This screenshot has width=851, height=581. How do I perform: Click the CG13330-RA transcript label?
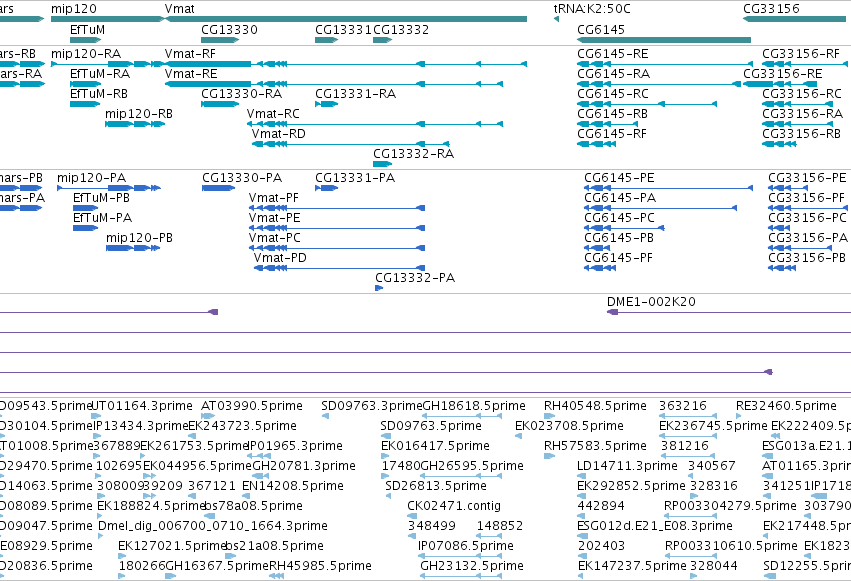tap(242, 94)
